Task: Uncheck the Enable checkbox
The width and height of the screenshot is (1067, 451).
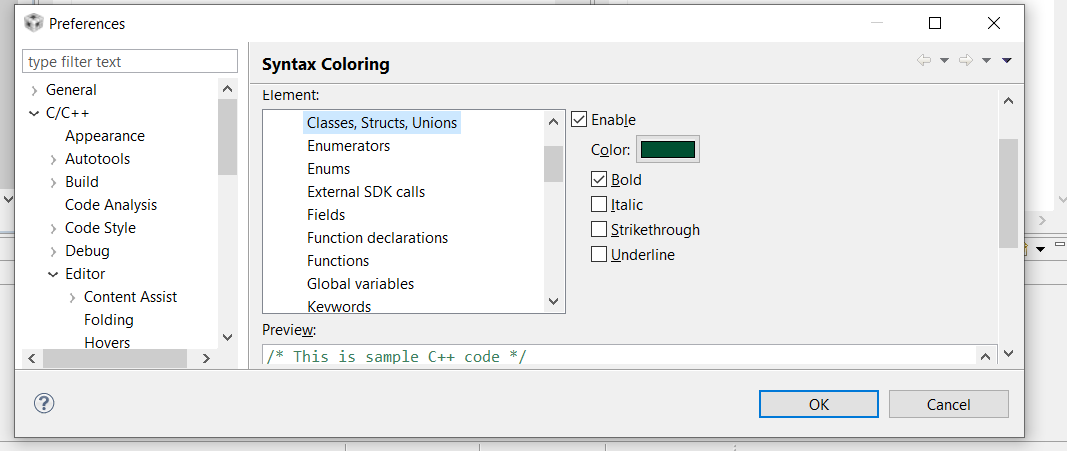Action: point(579,120)
